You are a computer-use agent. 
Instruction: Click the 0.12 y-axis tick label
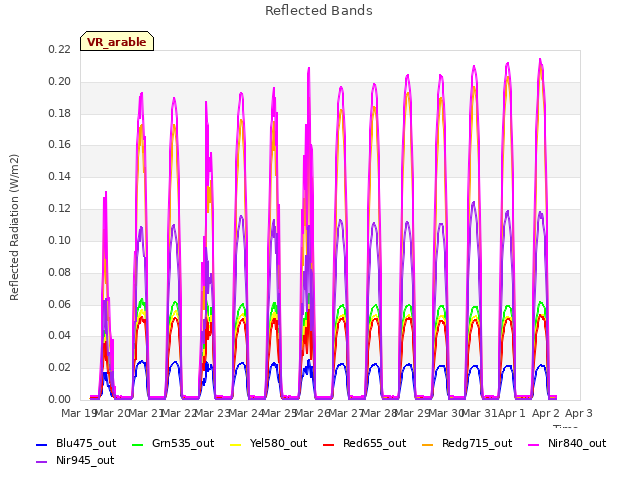click(x=59, y=208)
